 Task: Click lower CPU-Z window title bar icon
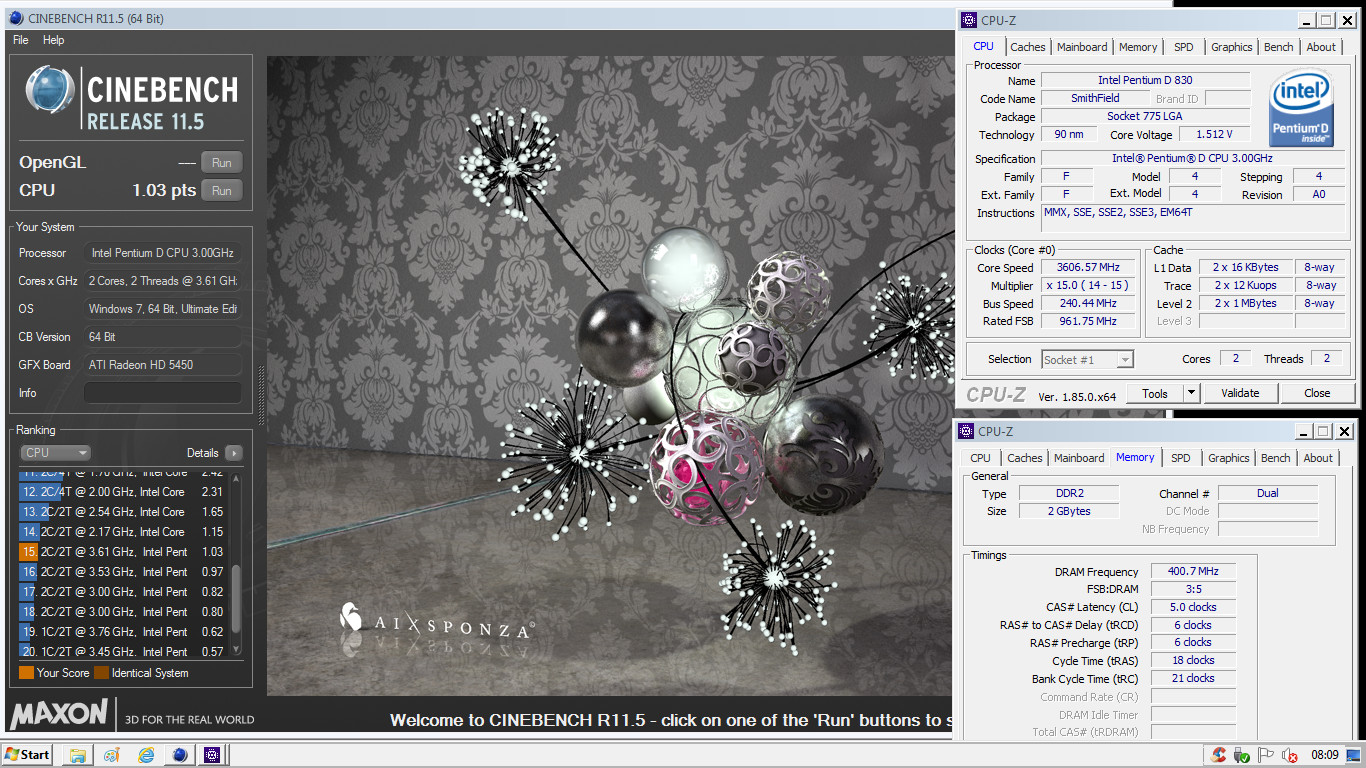point(965,431)
